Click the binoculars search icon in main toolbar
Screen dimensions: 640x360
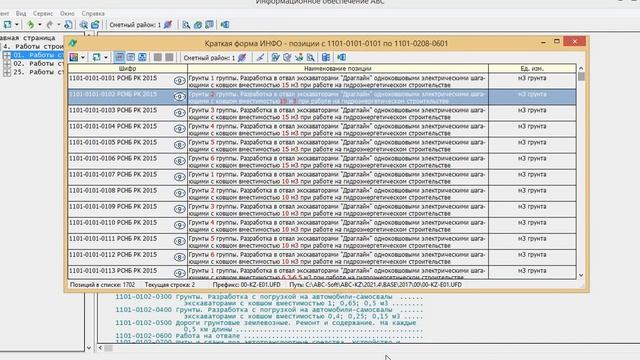coord(84,24)
